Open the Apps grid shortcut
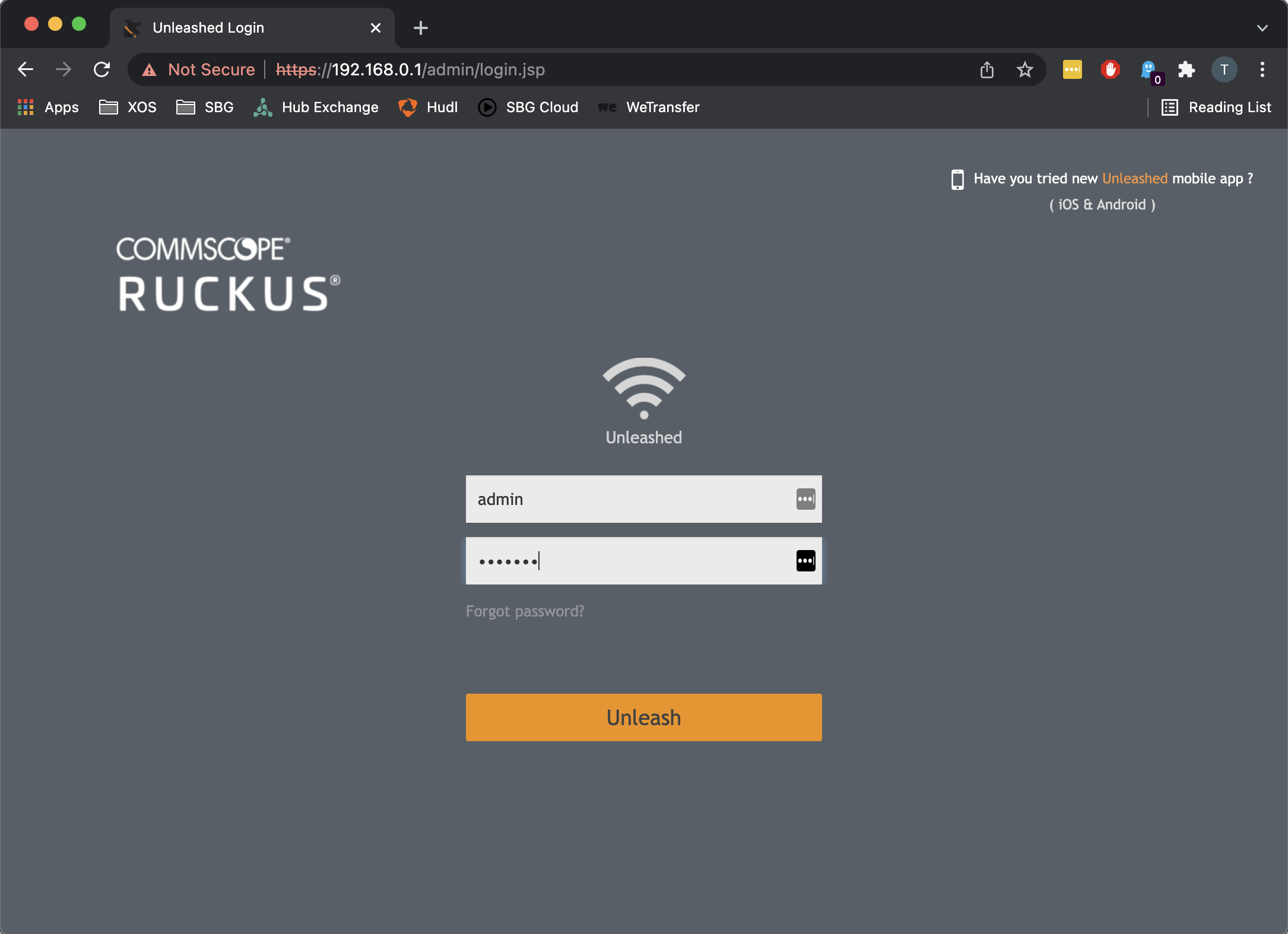Viewport: 1288px width, 934px height. [49, 107]
